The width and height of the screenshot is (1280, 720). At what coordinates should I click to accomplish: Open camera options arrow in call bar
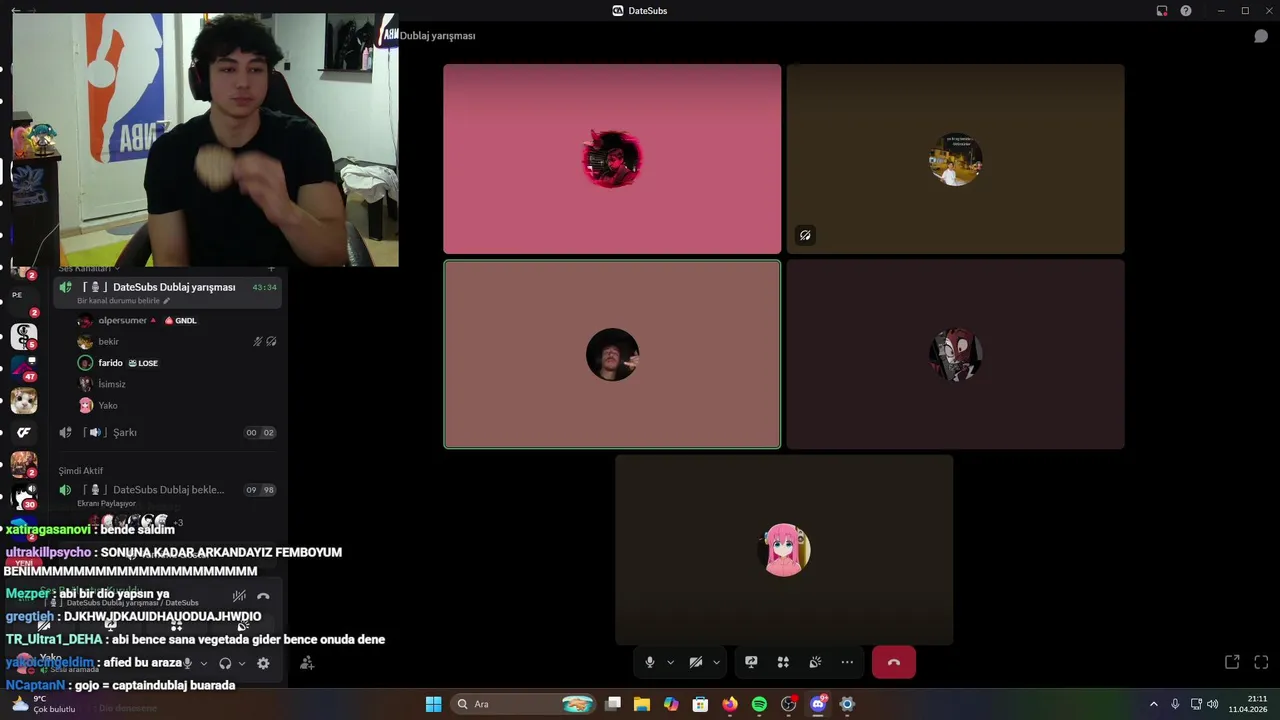click(716, 662)
